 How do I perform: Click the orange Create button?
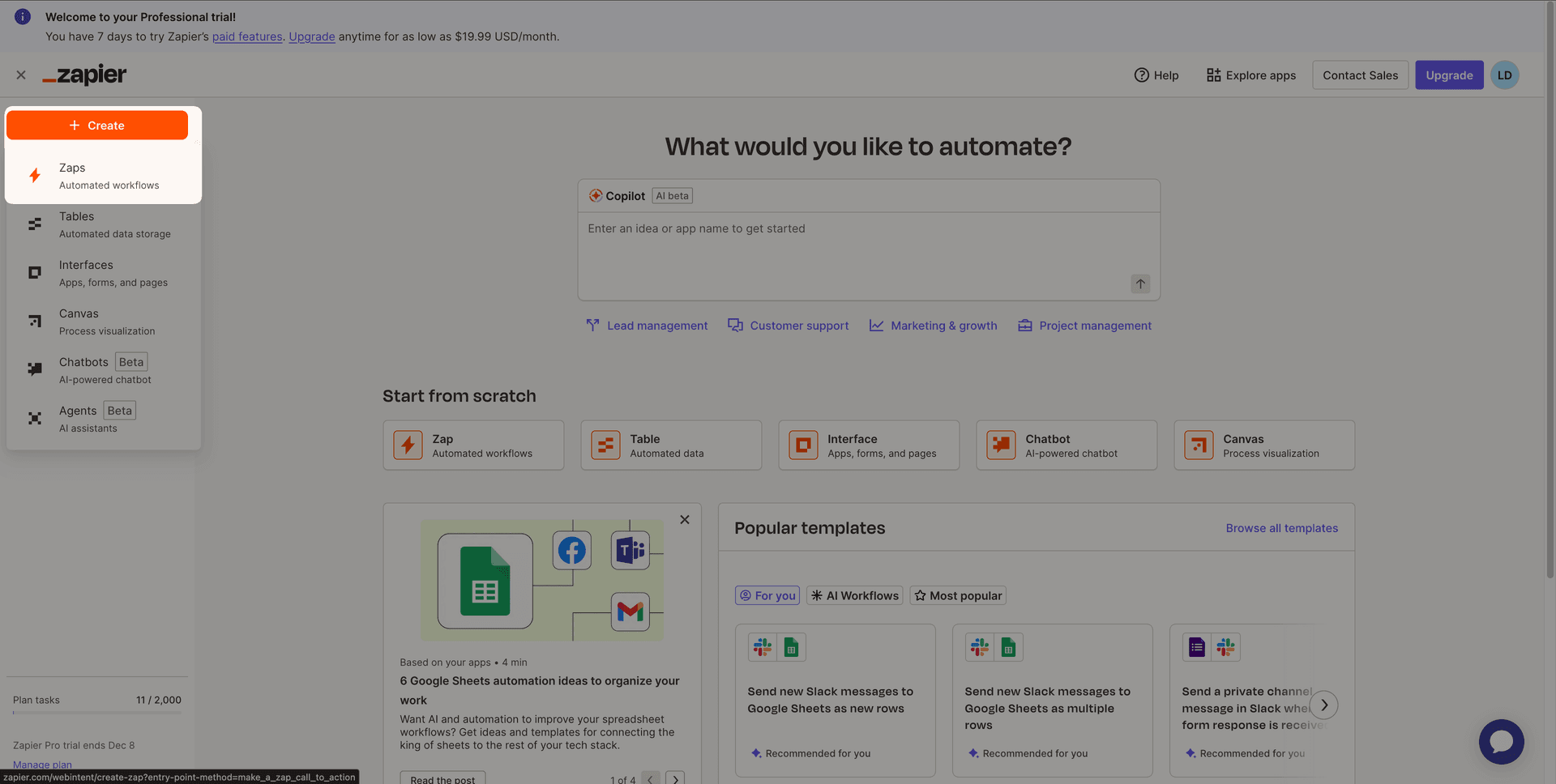(96, 125)
